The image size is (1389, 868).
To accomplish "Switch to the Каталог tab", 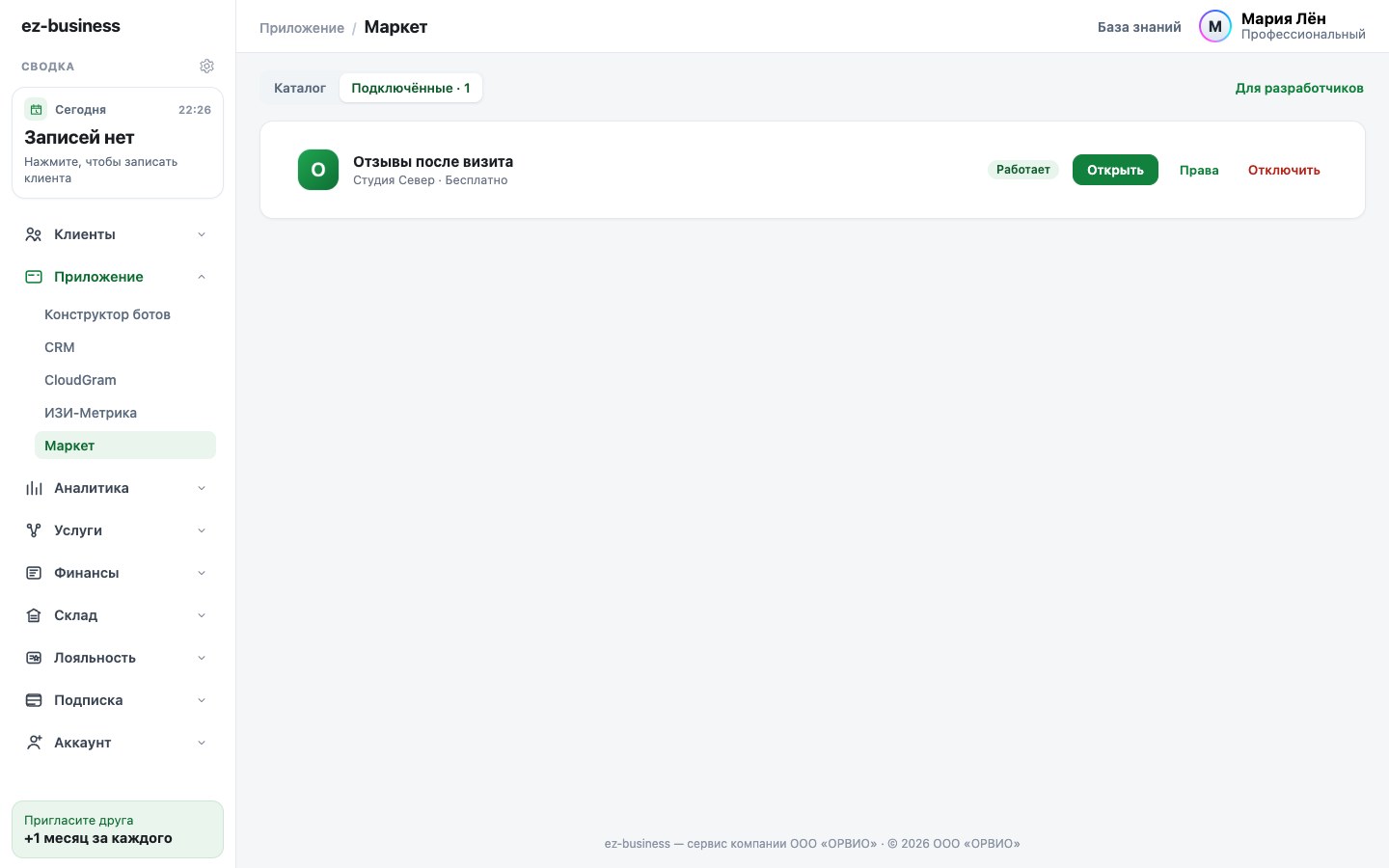I will 300,88.
